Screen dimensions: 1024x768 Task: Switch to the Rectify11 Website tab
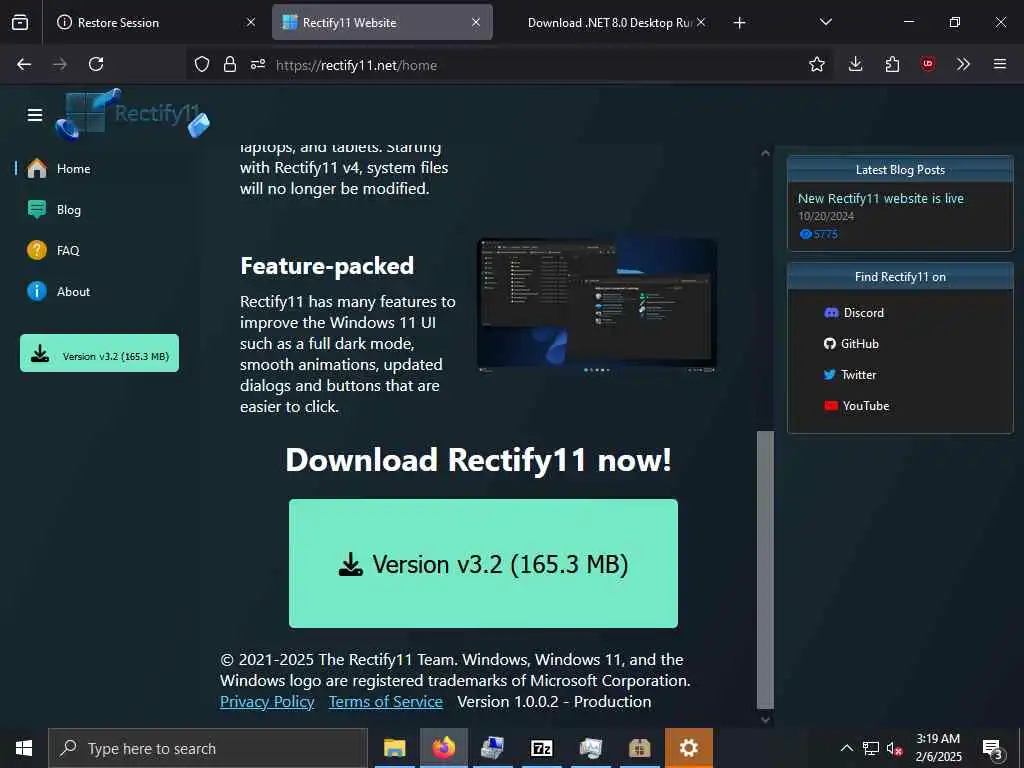pyautogui.click(x=382, y=23)
